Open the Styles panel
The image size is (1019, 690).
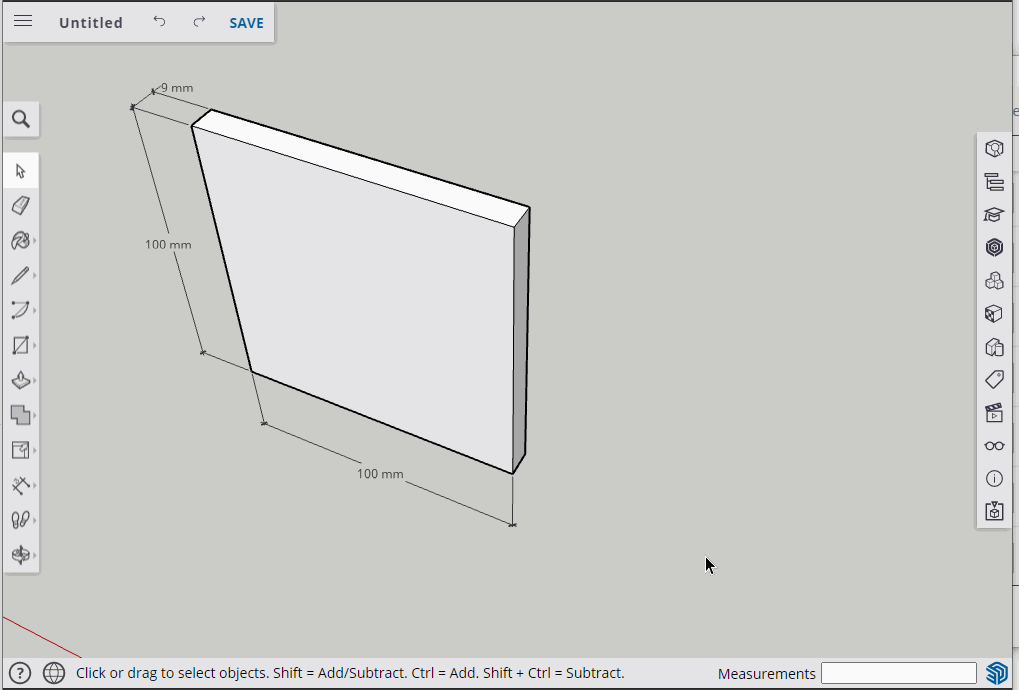pos(994,347)
